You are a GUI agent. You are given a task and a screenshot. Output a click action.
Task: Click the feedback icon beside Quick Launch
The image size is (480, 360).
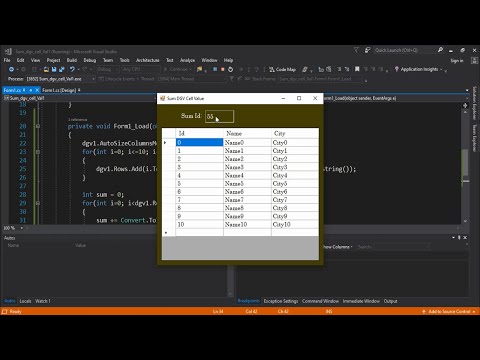point(367,50)
